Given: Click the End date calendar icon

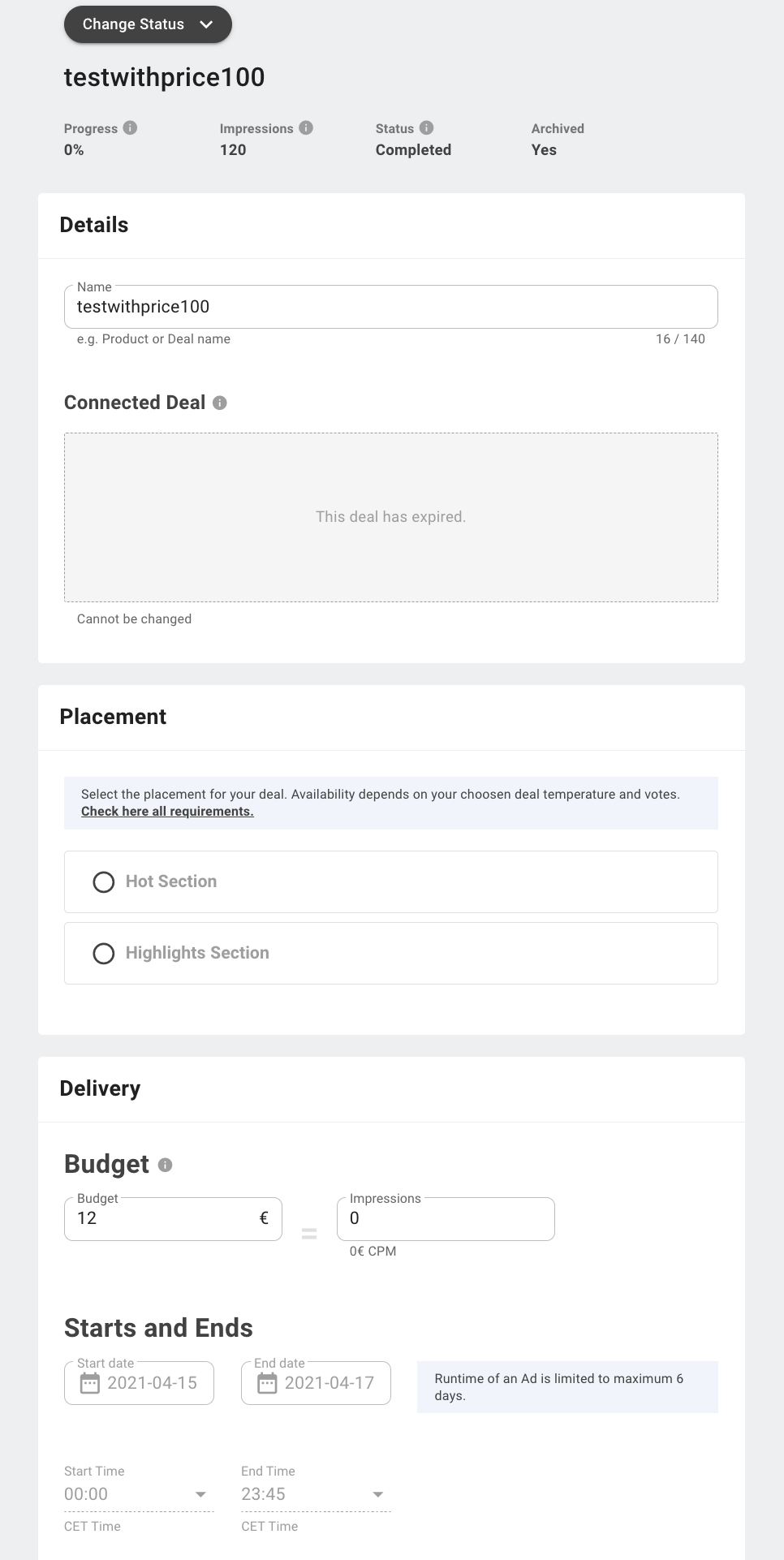Looking at the screenshot, I should coord(267,1383).
